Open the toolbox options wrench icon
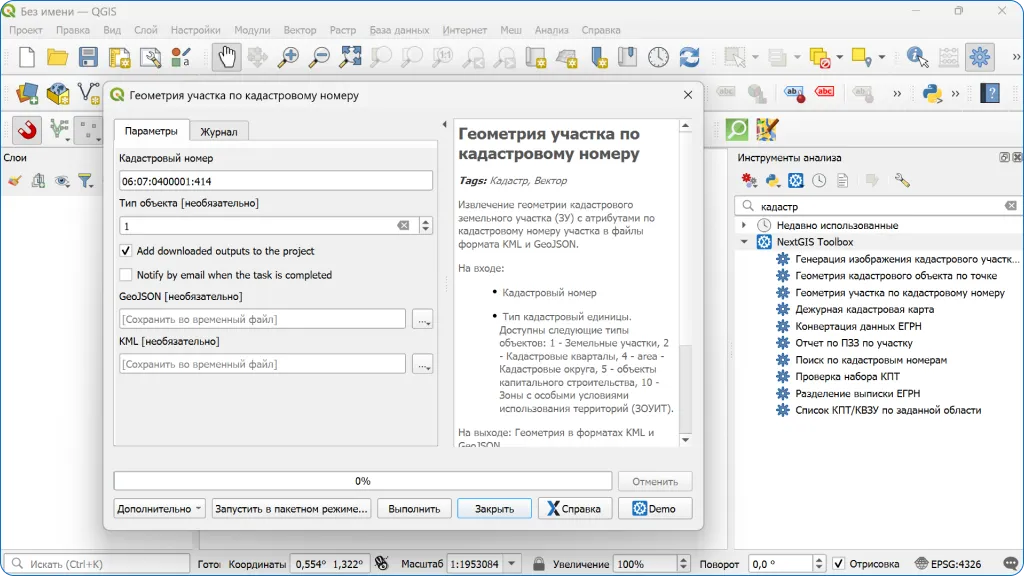 pos(902,181)
